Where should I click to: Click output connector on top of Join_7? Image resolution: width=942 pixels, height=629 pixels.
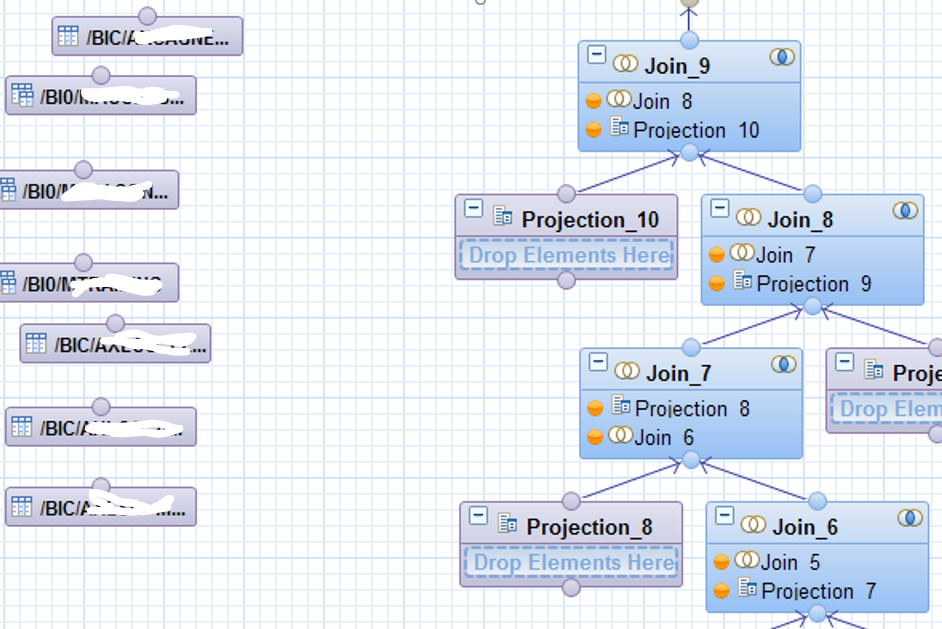pos(691,347)
